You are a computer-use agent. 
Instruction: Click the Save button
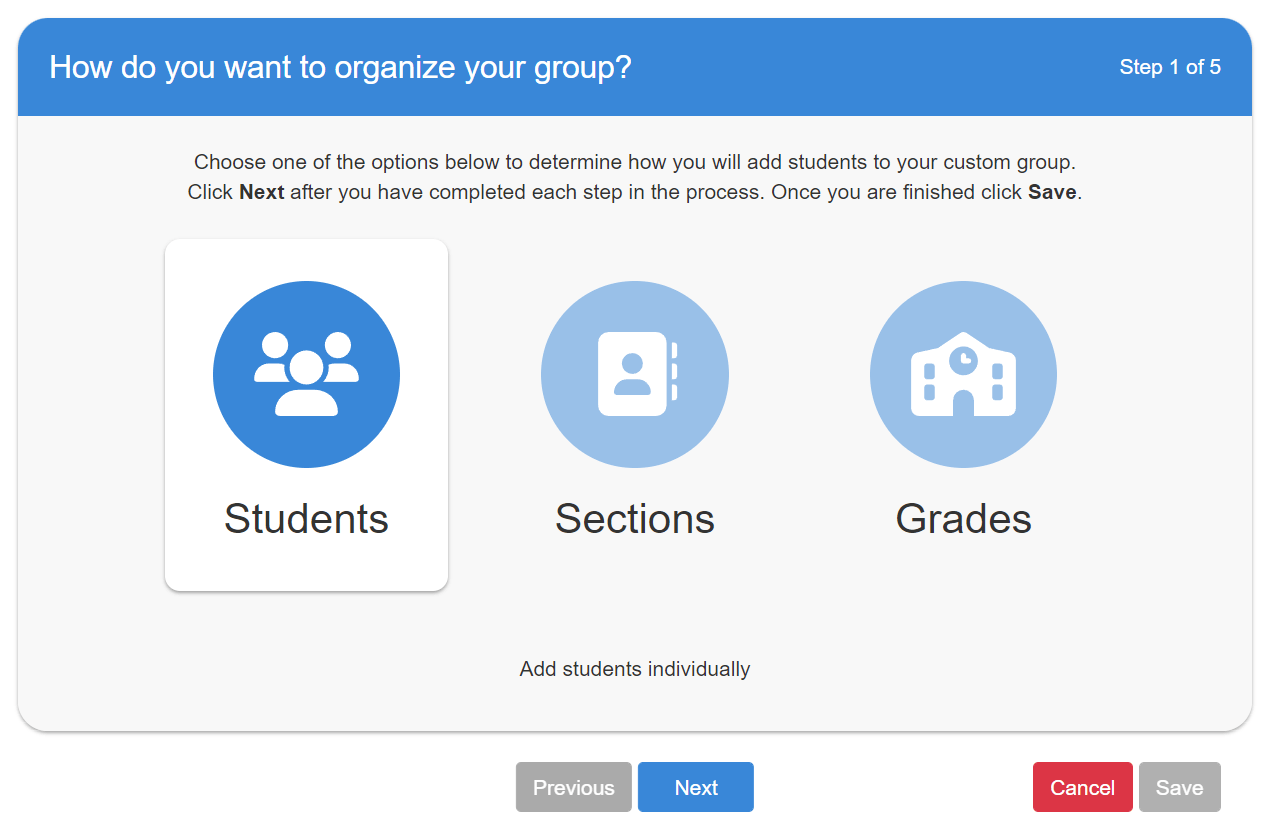click(x=1179, y=787)
